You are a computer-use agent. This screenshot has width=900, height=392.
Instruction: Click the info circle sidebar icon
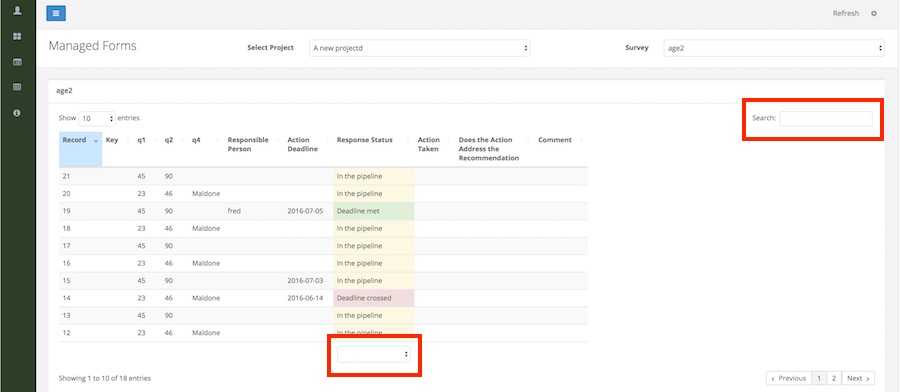click(17, 113)
